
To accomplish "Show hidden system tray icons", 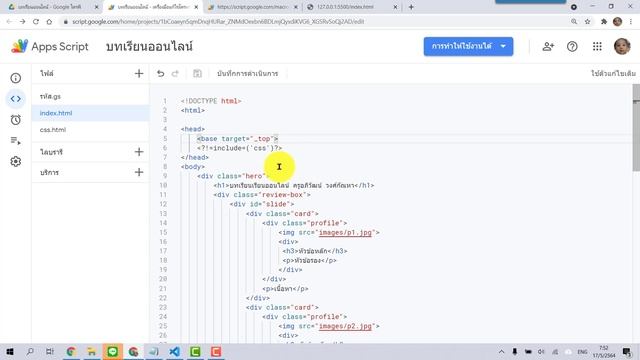I will 501,351.
